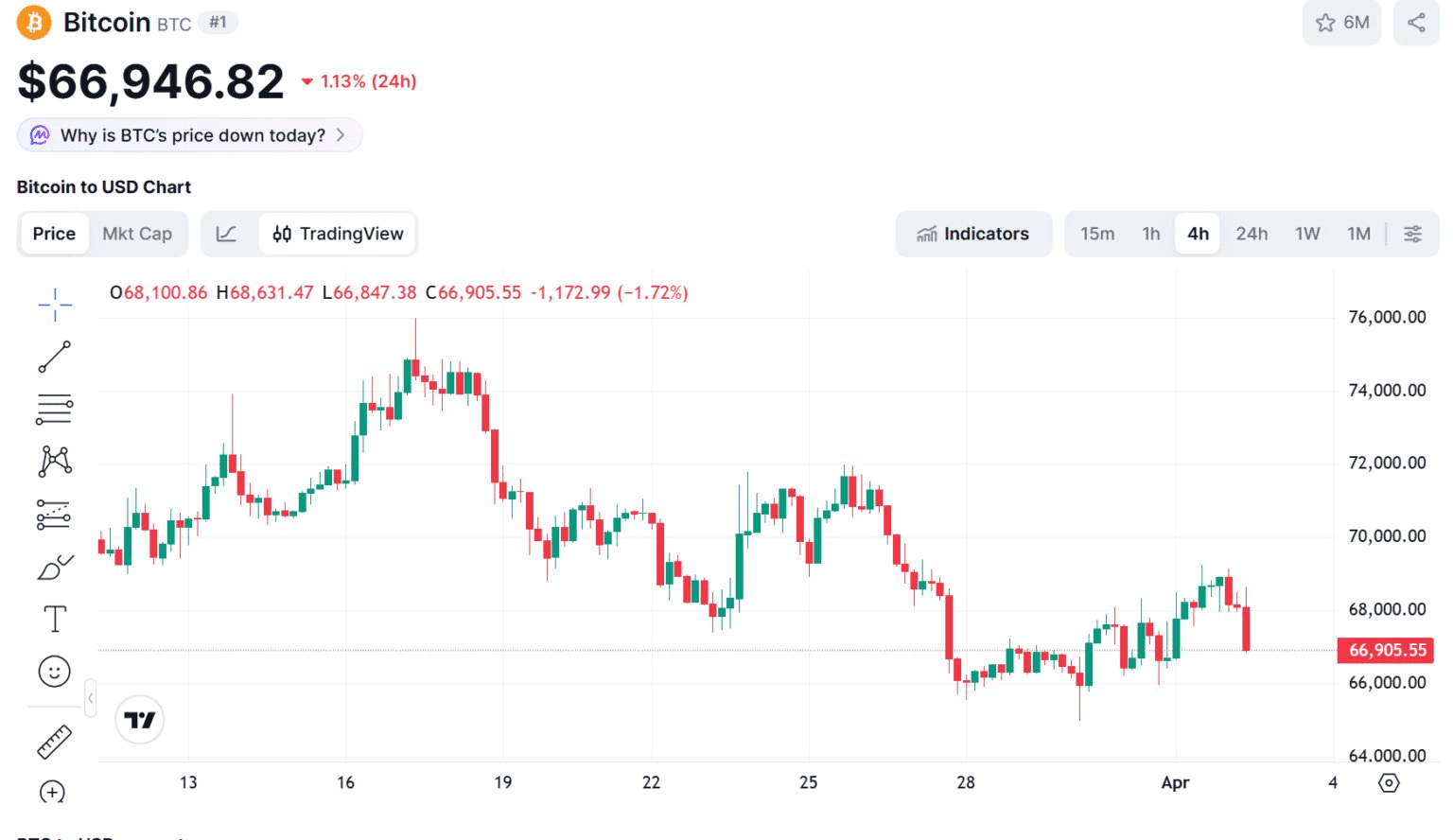1453x840 pixels.
Task: Expand 'Why is BTC's price down today?'
Action: pos(189,135)
